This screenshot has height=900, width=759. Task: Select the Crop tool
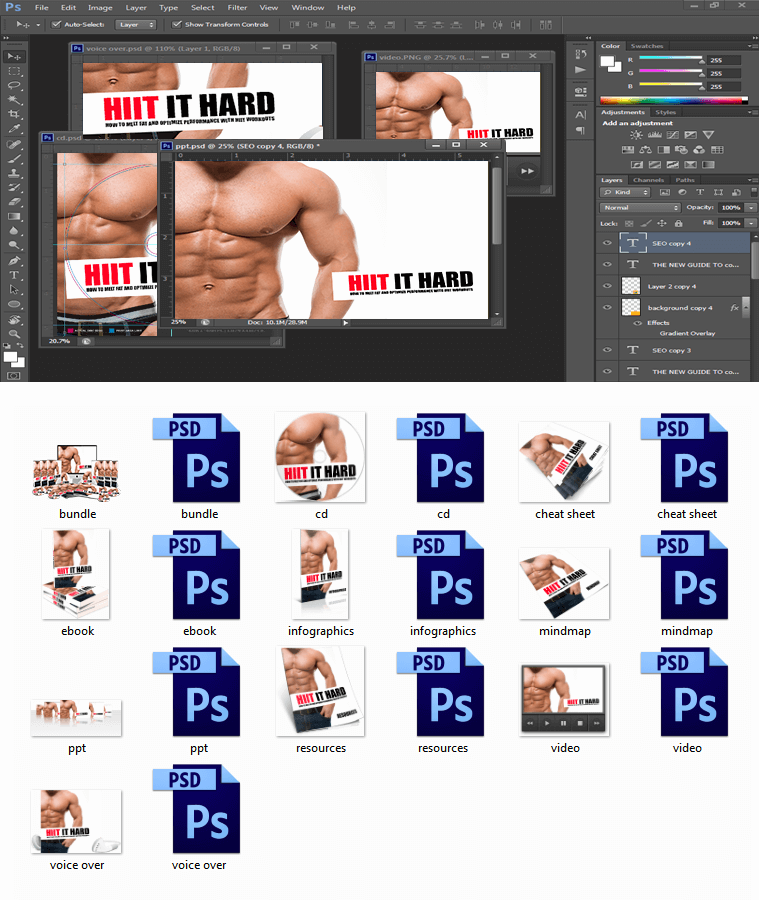[x=14, y=114]
